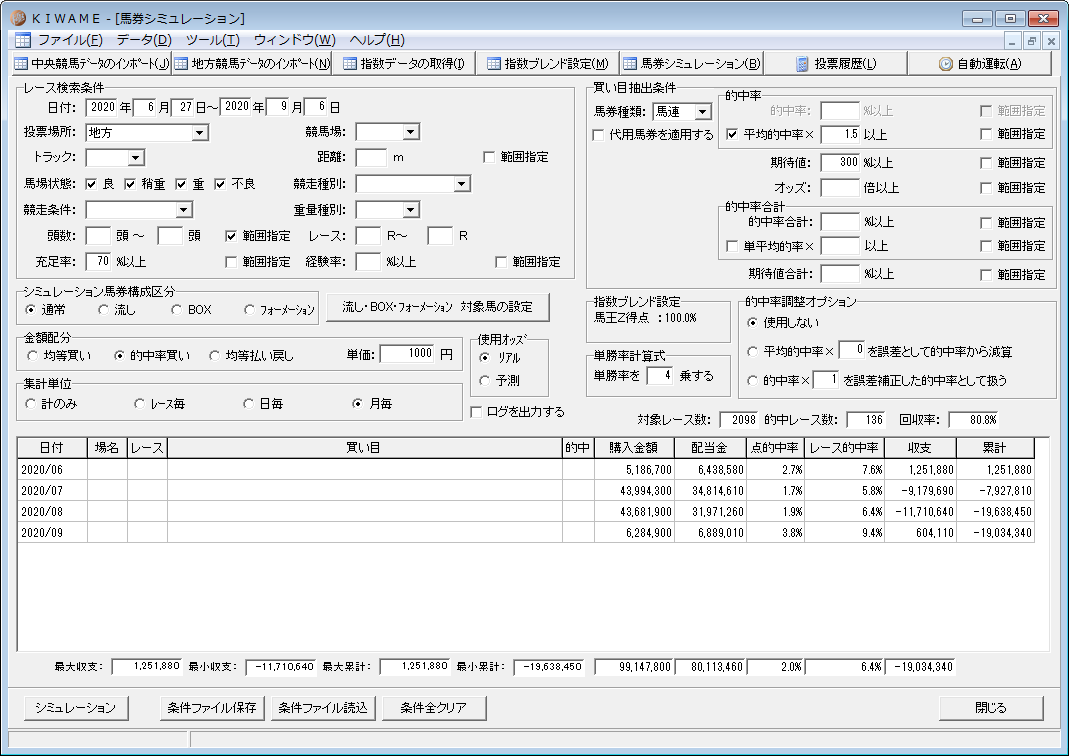This screenshot has width=1069, height=756.
Task: Select the BOX radio button
Action: click(x=177, y=309)
